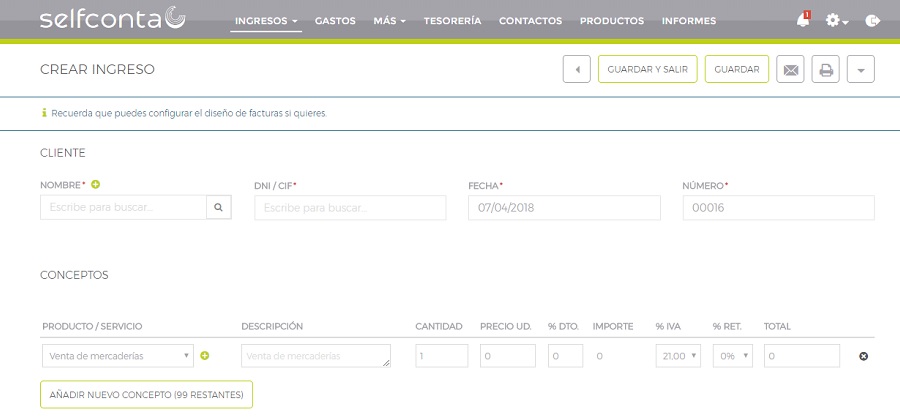Screen dimensions: 900x419
Task: Open Tesorería section
Action: [x=452, y=21]
